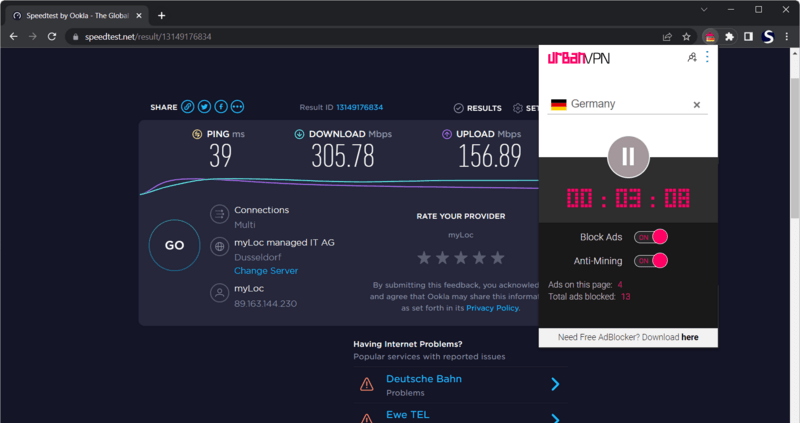Click upload value 156.89
This screenshot has width=800, height=423.
click(x=490, y=156)
